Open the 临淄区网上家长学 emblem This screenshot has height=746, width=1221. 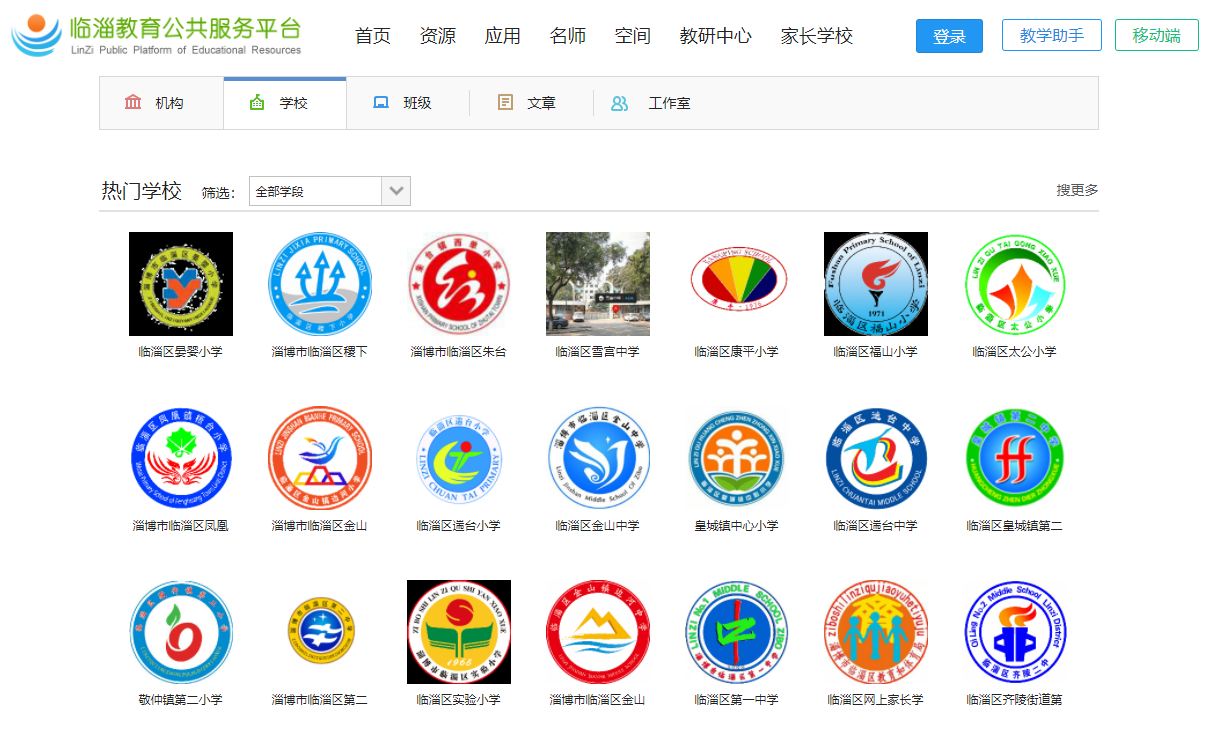pos(875,632)
